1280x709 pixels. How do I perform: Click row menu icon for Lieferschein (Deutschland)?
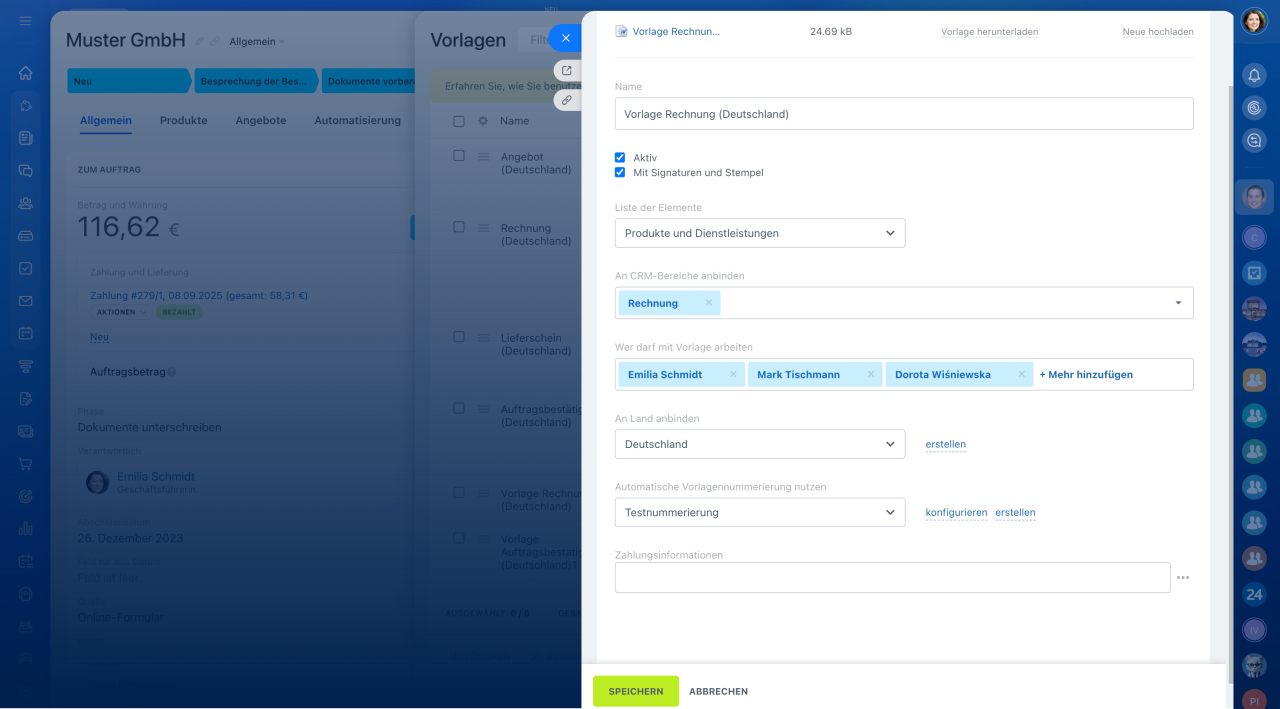(x=483, y=338)
